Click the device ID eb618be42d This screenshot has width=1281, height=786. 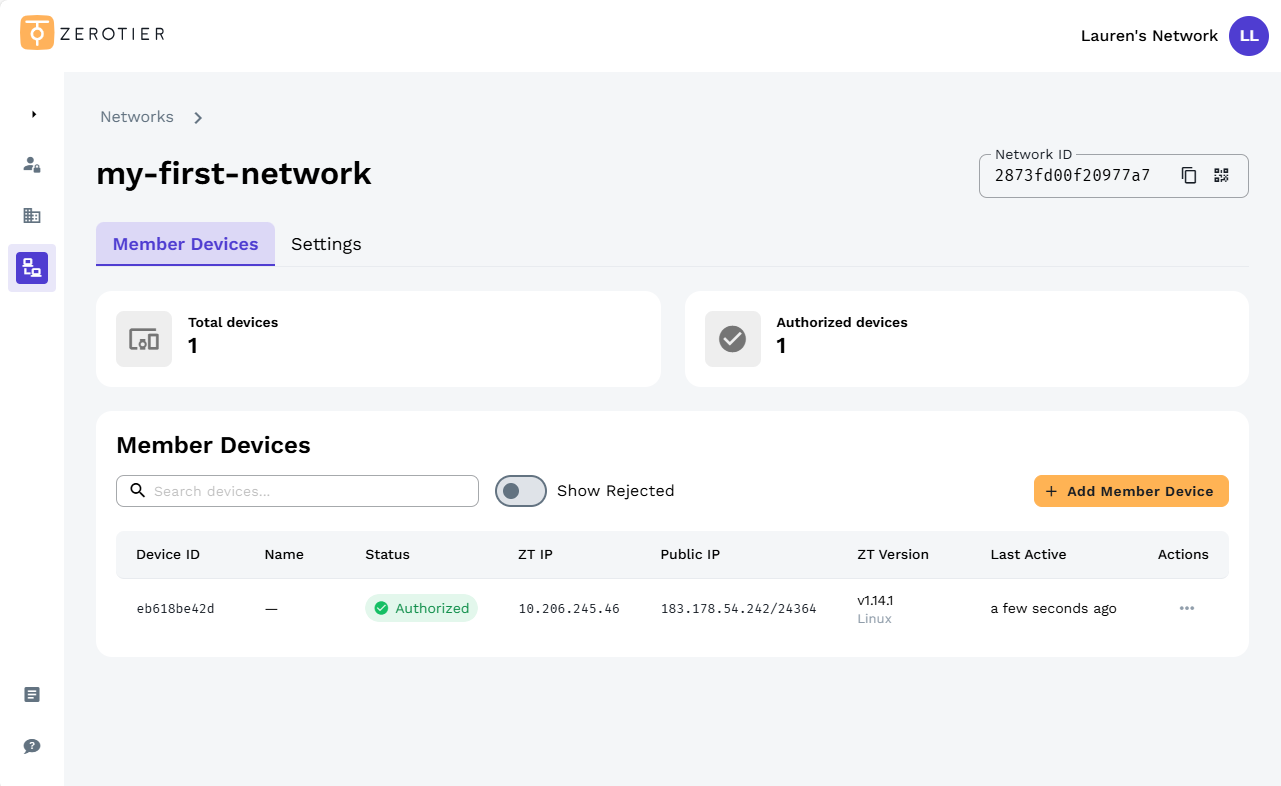click(x=175, y=609)
